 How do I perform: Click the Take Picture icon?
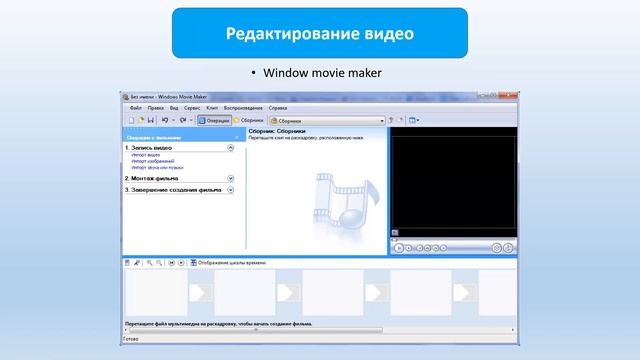coord(508,248)
